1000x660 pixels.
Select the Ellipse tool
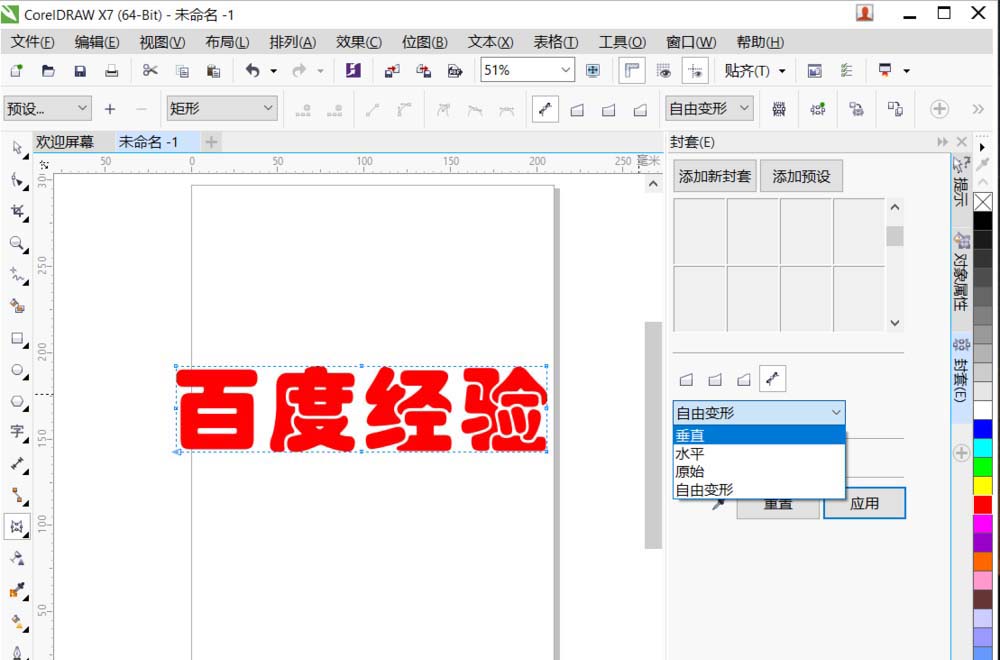pos(17,370)
